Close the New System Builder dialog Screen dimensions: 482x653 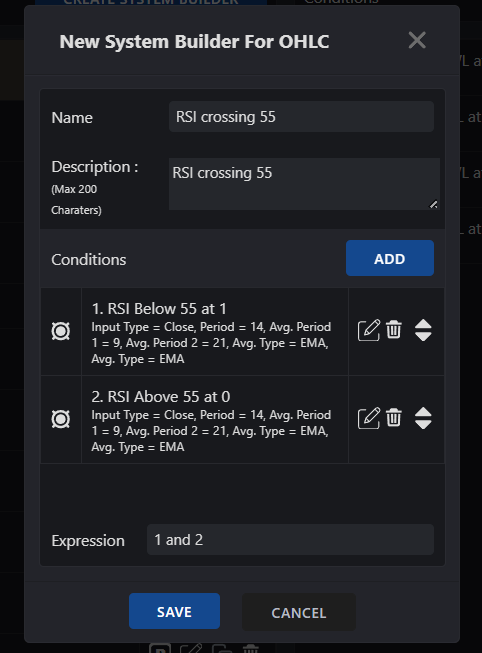pos(417,40)
